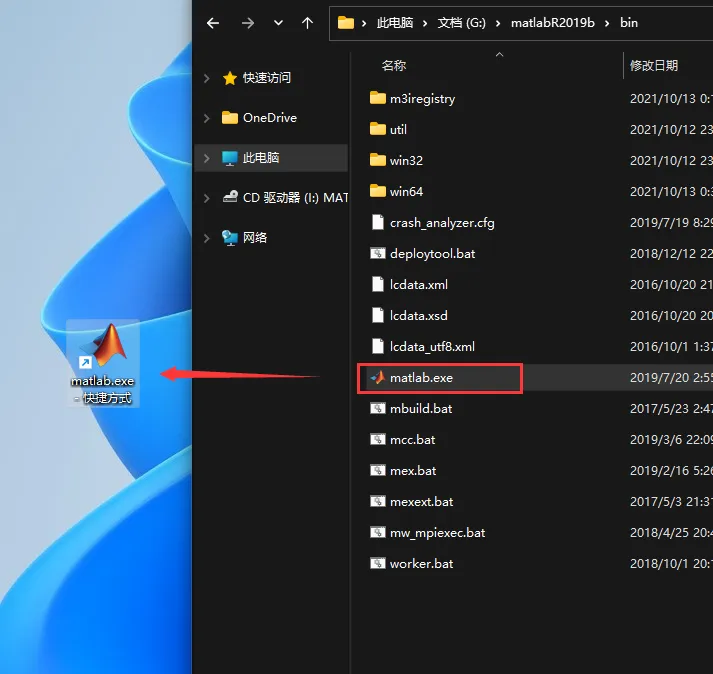The image size is (713, 674).
Task: Expand the 此电脑 tree node
Action: pyautogui.click(x=207, y=158)
